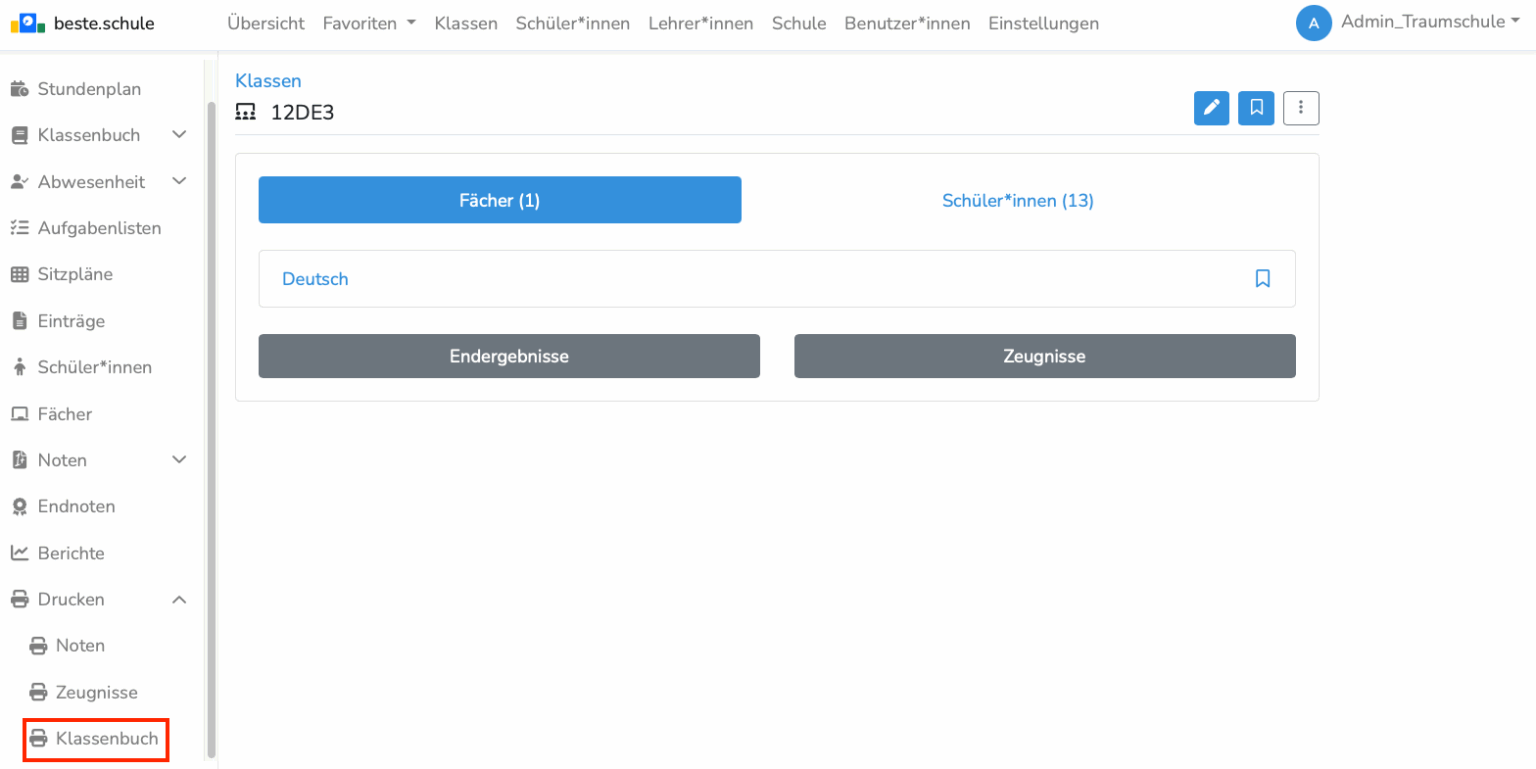Expand the Klassenbuch sidebar section
The height and width of the screenshot is (769, 1536).
pyautogui.click(x=179, y=135)
